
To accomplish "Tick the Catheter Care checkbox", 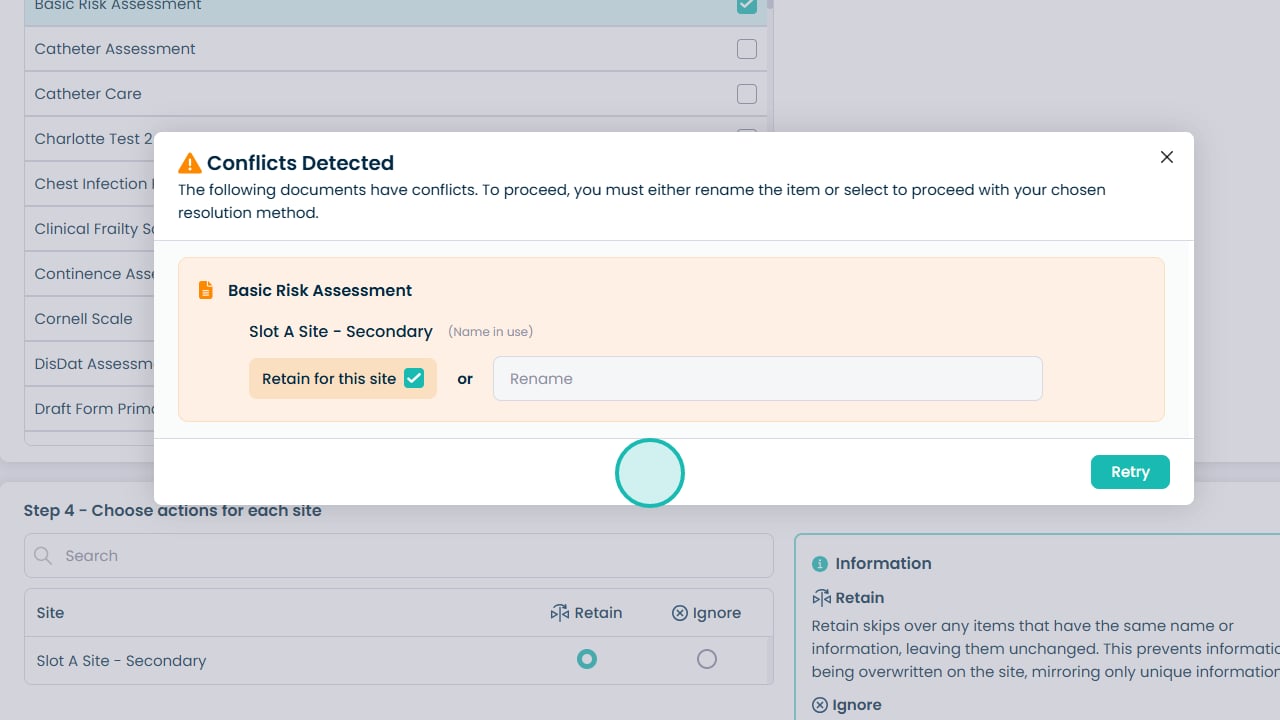I will pos(746,94).
